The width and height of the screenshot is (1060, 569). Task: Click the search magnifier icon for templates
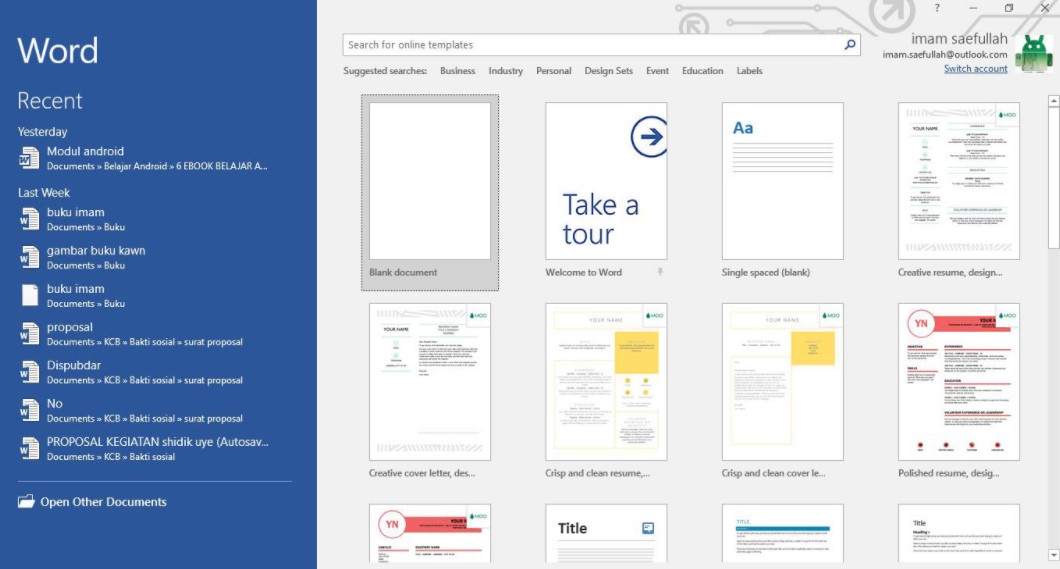tap(850, 45)
